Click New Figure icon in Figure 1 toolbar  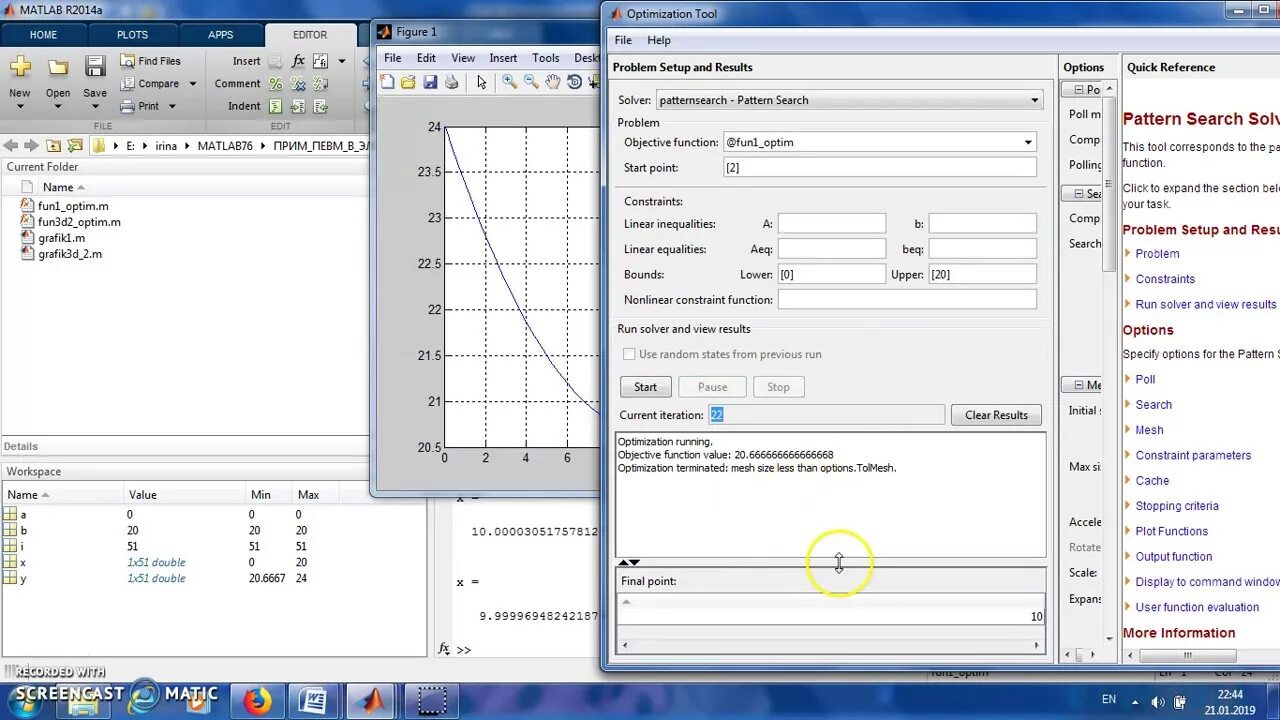(x=387, y=82)
